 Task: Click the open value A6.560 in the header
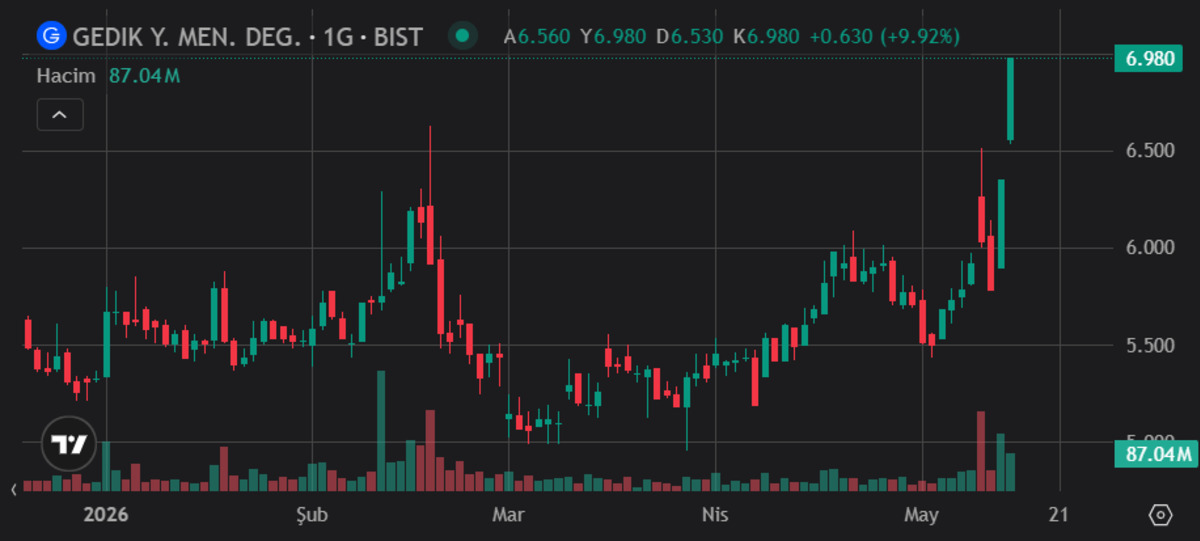pos(536,37)
